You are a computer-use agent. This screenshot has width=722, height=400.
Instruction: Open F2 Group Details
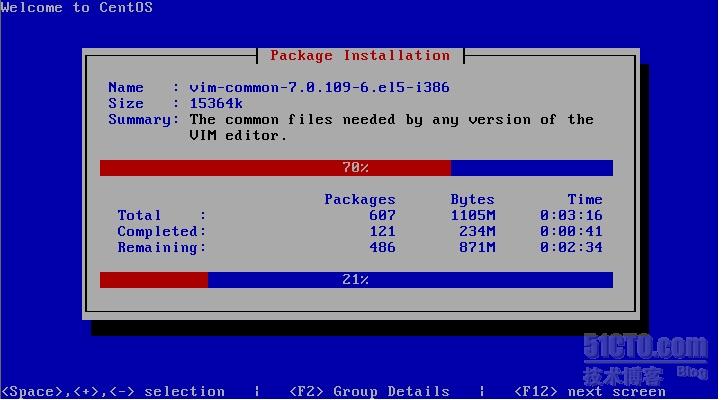[x=369, y=391]
